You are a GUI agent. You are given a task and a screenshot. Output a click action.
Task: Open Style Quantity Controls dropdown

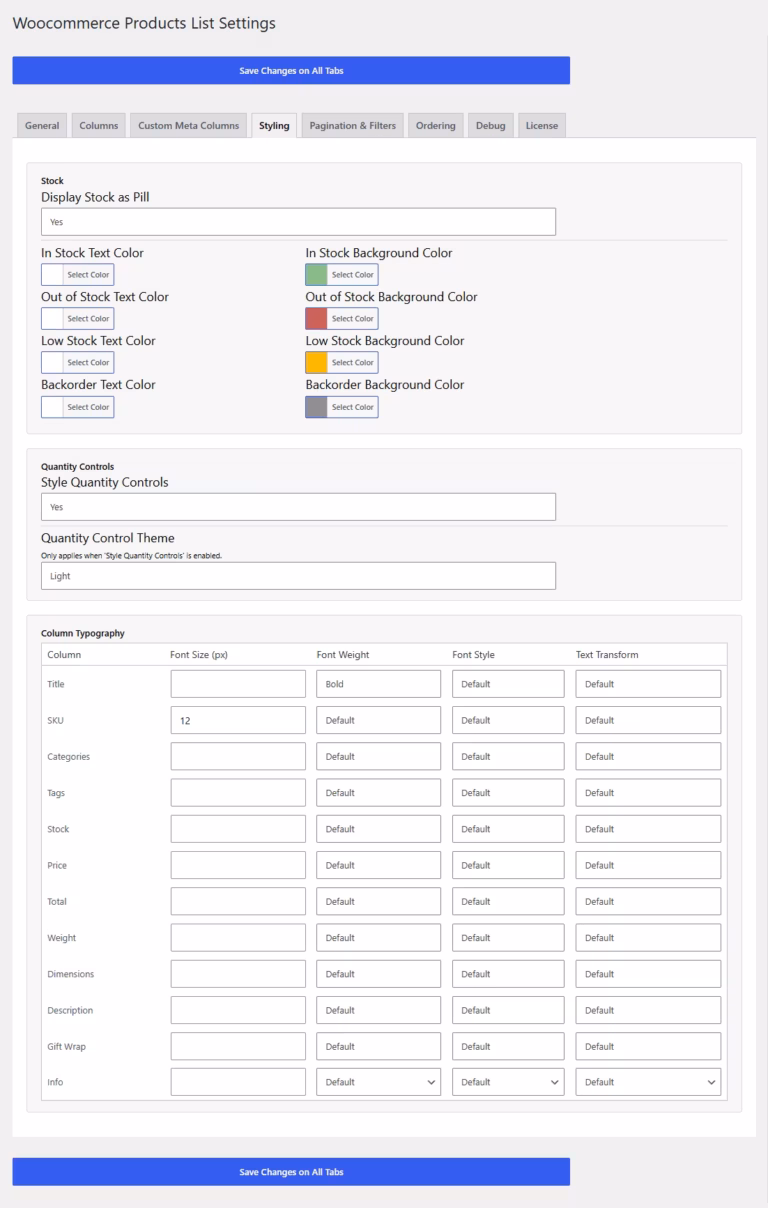click(x=298, y=507)
